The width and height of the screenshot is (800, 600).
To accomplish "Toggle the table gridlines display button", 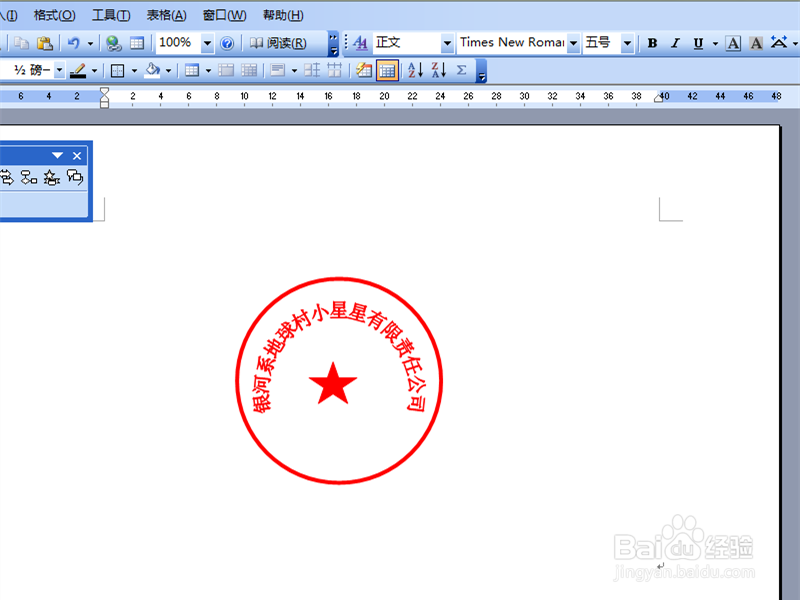I will click(386, 70).
